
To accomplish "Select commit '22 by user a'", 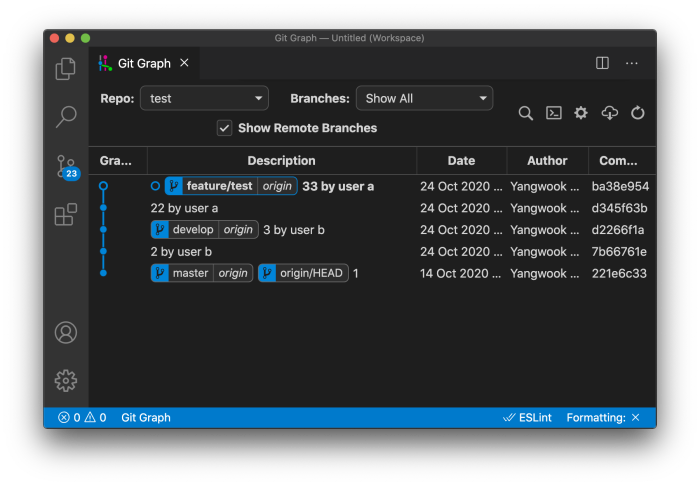I will [184, 208].
